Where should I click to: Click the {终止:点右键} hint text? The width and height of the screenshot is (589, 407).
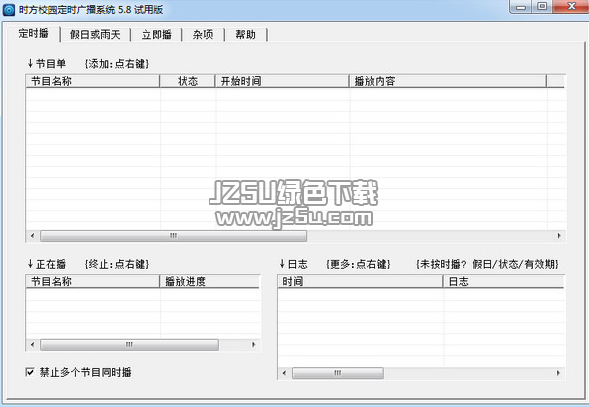117,264
